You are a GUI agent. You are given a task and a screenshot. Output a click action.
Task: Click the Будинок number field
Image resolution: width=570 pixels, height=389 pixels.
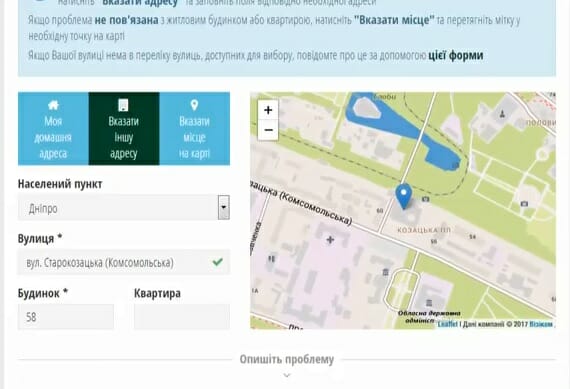(66, 317)
